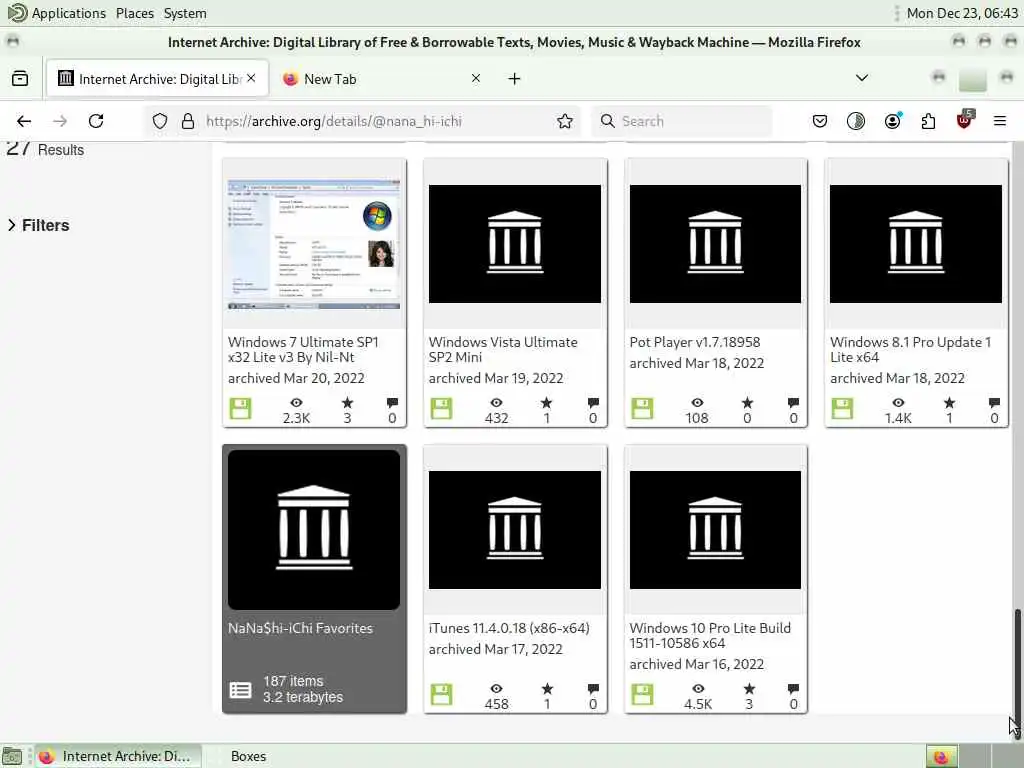Click software floppy icon on Windows 7 Ultimate card
This screenshot has width=1024, height=768.
[240, 409]
